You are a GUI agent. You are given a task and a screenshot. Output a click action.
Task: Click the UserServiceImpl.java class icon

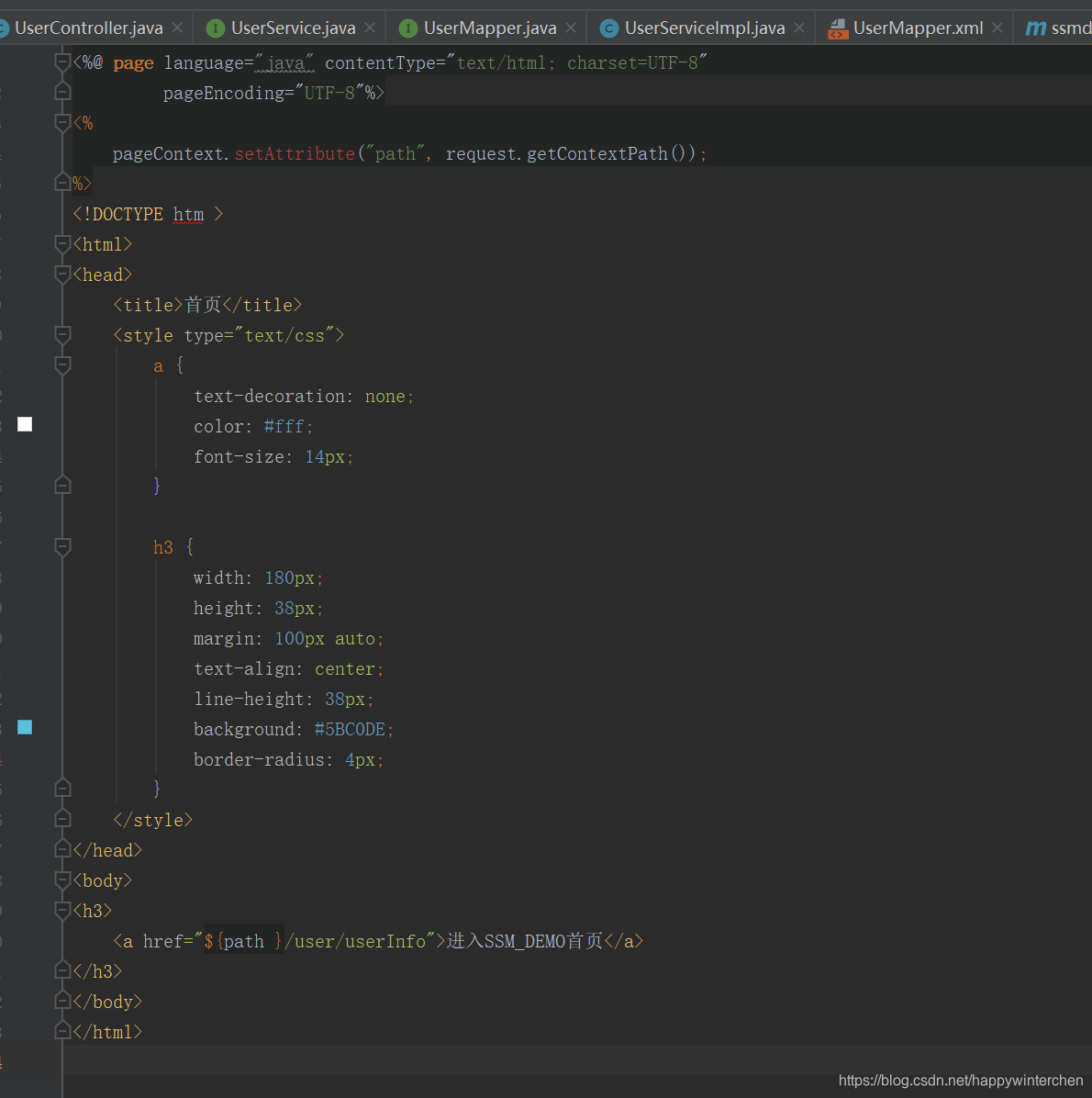609,28
